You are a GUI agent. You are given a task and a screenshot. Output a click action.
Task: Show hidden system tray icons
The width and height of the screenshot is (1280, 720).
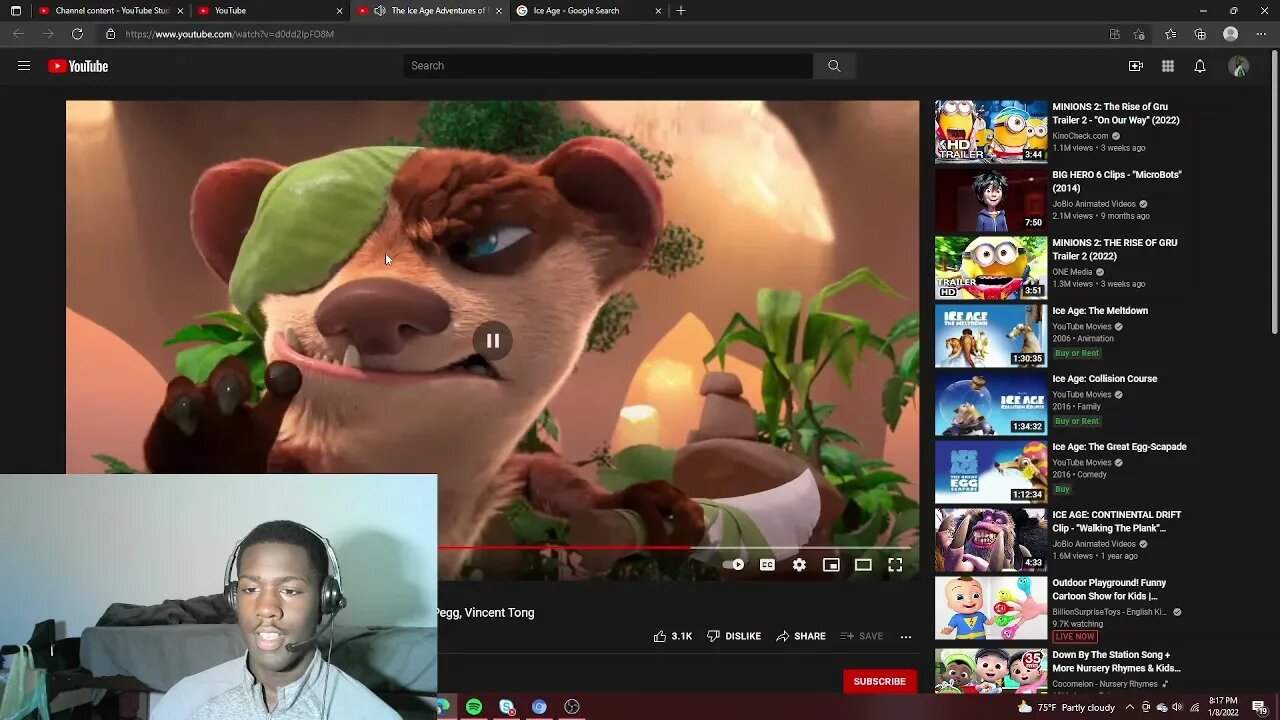pyautogui.click(x=1131, y=707)
